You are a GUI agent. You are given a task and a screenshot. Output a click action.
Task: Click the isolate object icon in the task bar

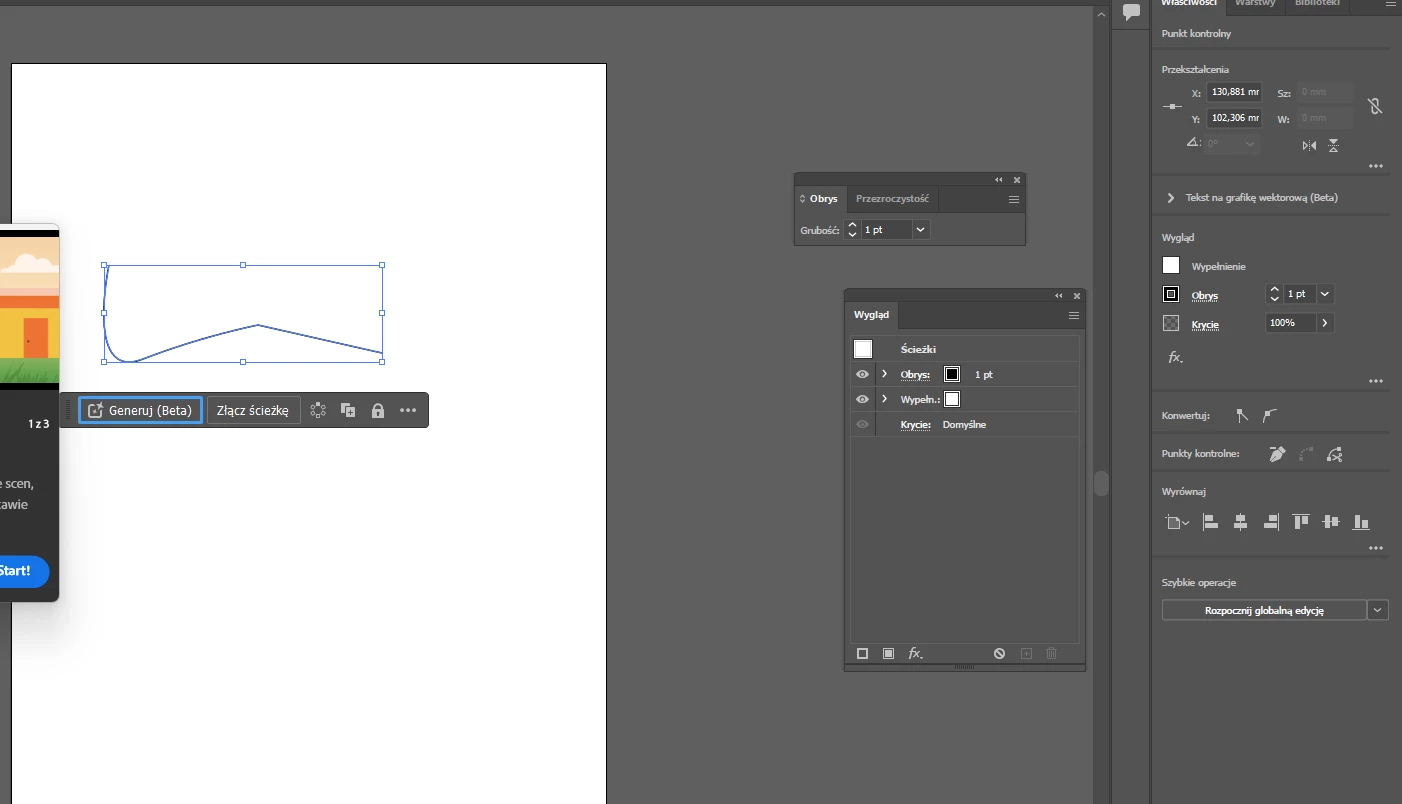tap(318, 410)
